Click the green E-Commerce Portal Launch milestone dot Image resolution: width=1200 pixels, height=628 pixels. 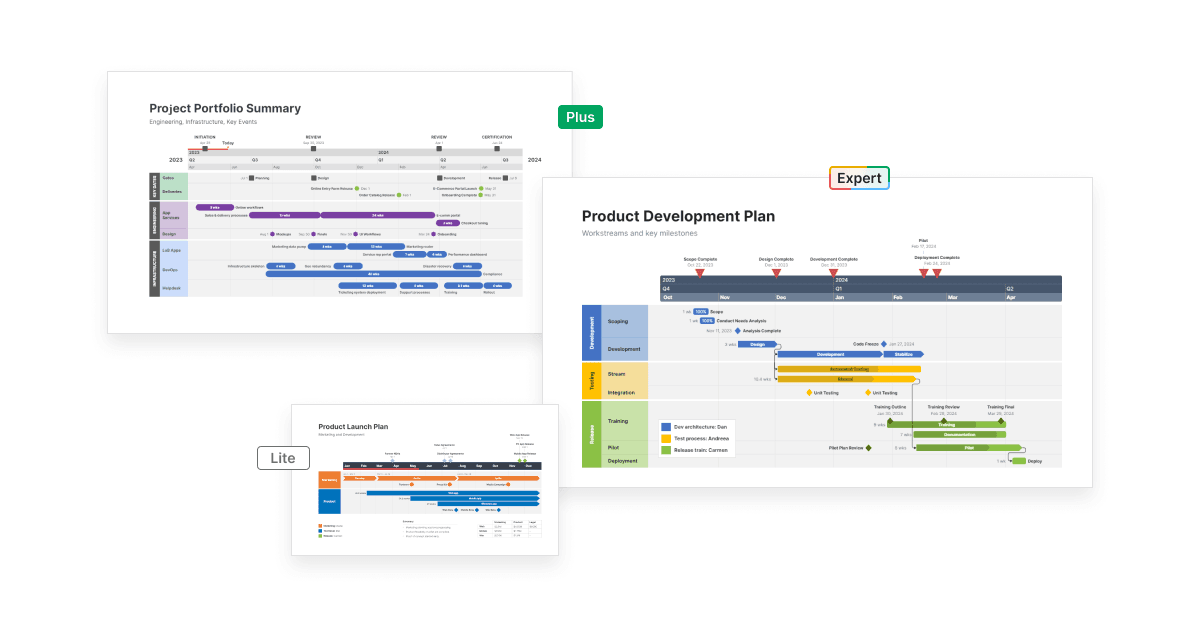coord(481,188)
